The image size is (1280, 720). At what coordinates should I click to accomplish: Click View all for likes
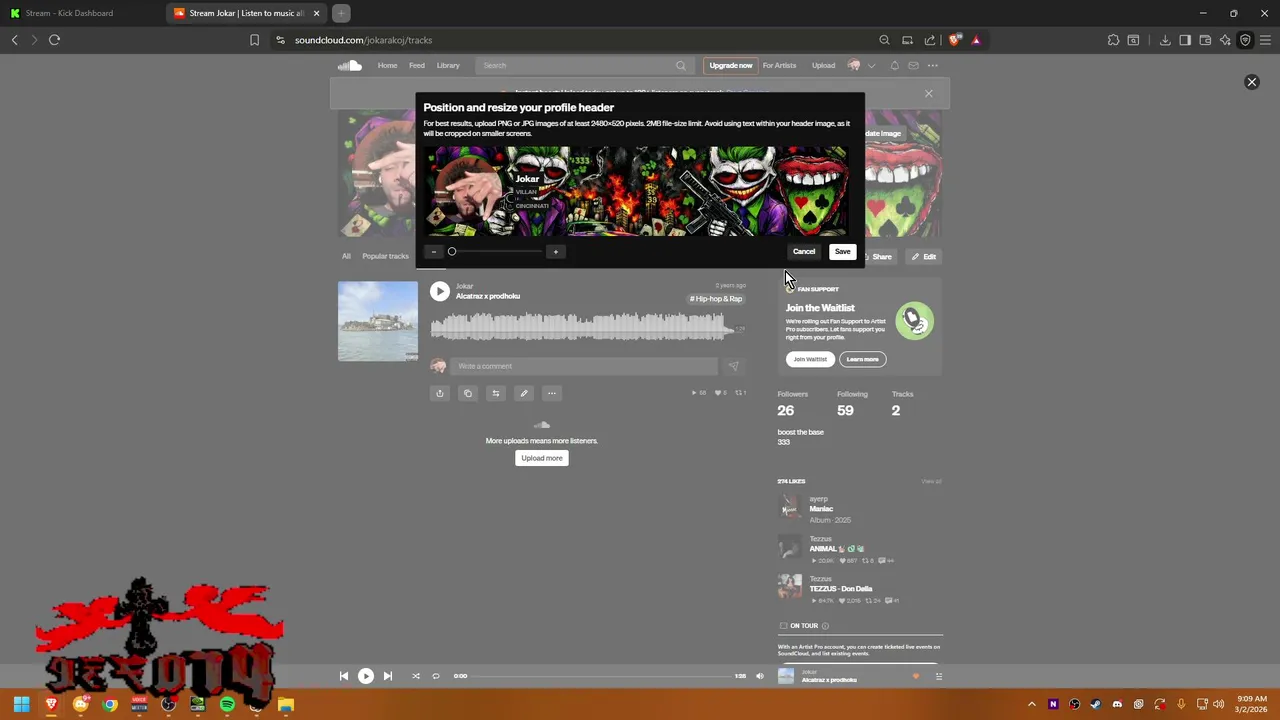point(931,482)
